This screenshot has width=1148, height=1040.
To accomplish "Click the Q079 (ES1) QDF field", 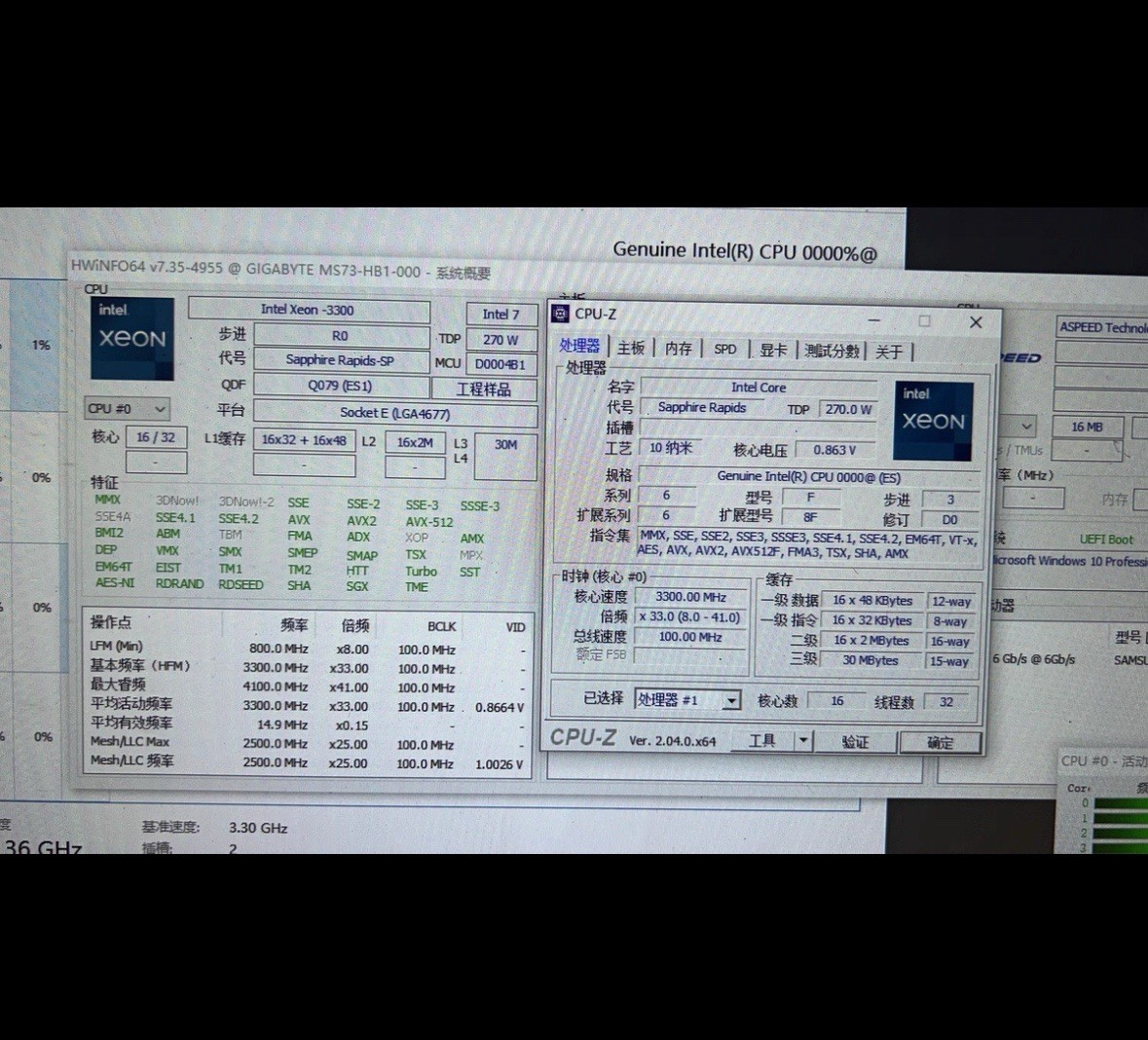I will [341, 386].
